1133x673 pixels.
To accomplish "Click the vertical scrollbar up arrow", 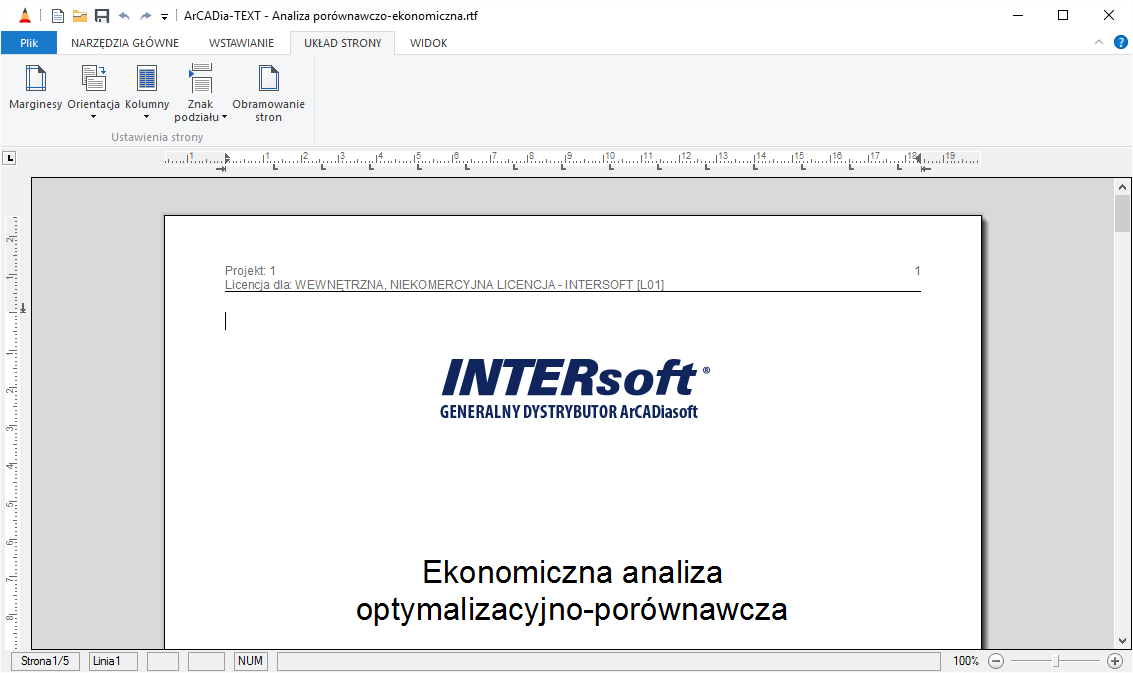I will click(1122, 187).
